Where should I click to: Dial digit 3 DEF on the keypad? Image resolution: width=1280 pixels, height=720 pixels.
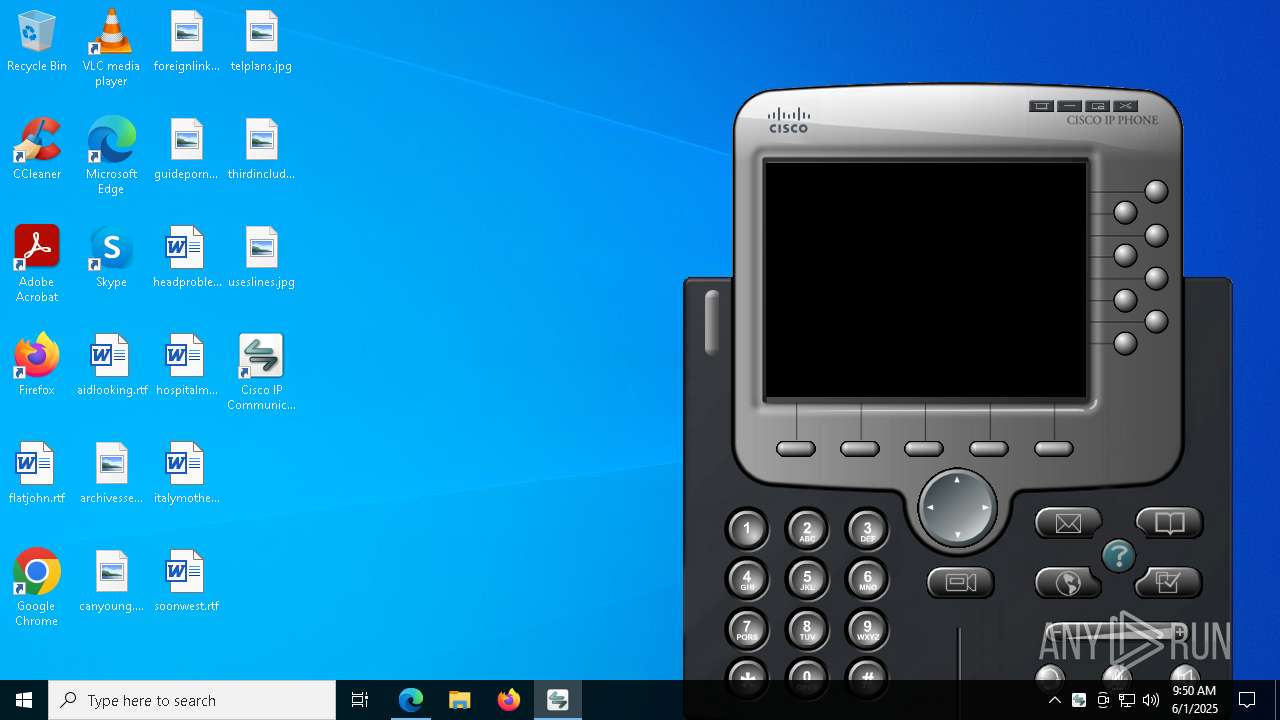coord(867,529)
